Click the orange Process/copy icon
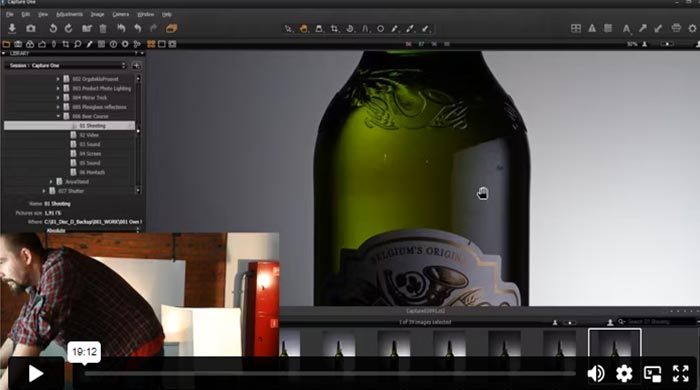The image size is (700, 390). tap(171, 29)
